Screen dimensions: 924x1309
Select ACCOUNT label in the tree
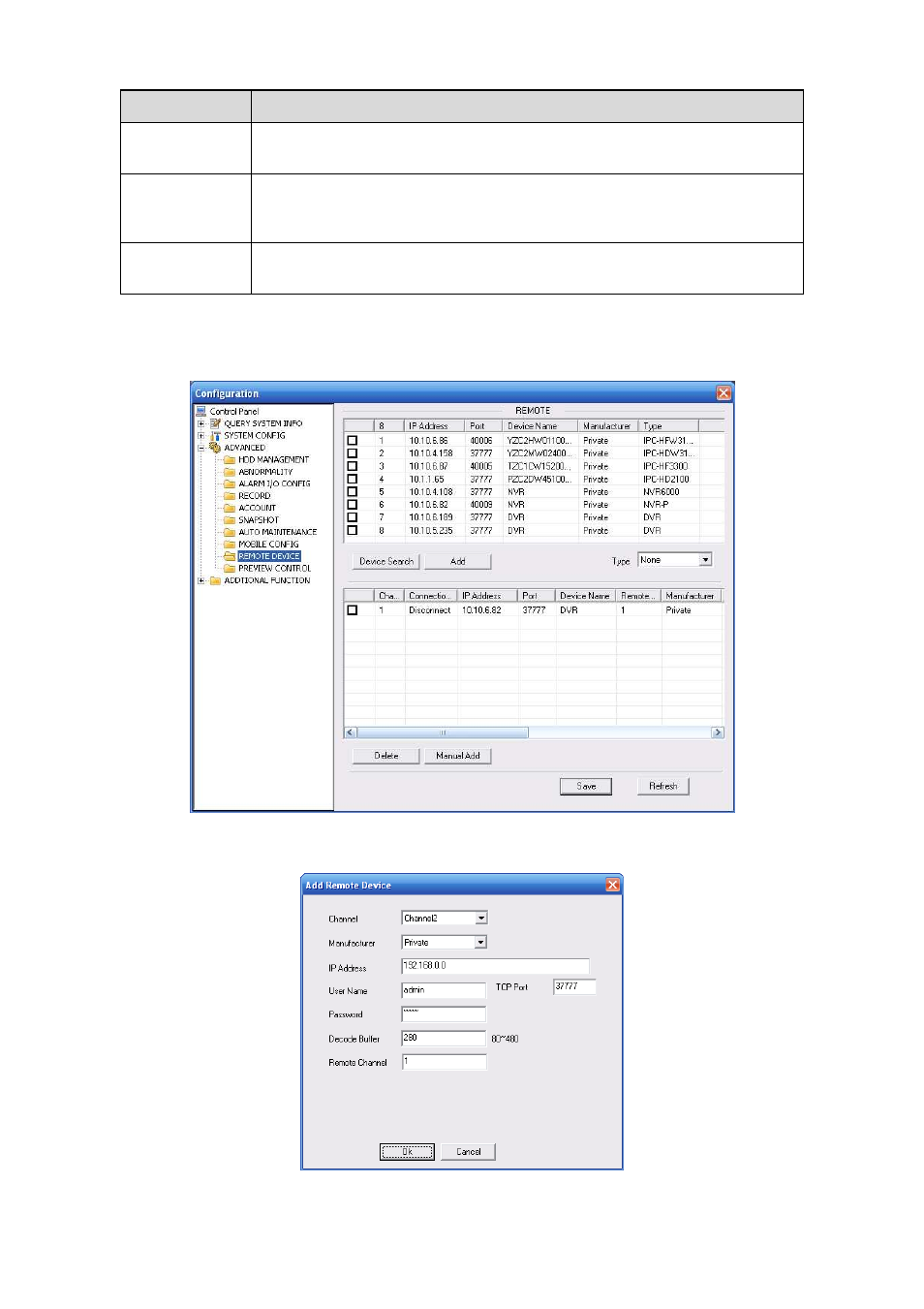pyautogui.click(x=258, y=508)
